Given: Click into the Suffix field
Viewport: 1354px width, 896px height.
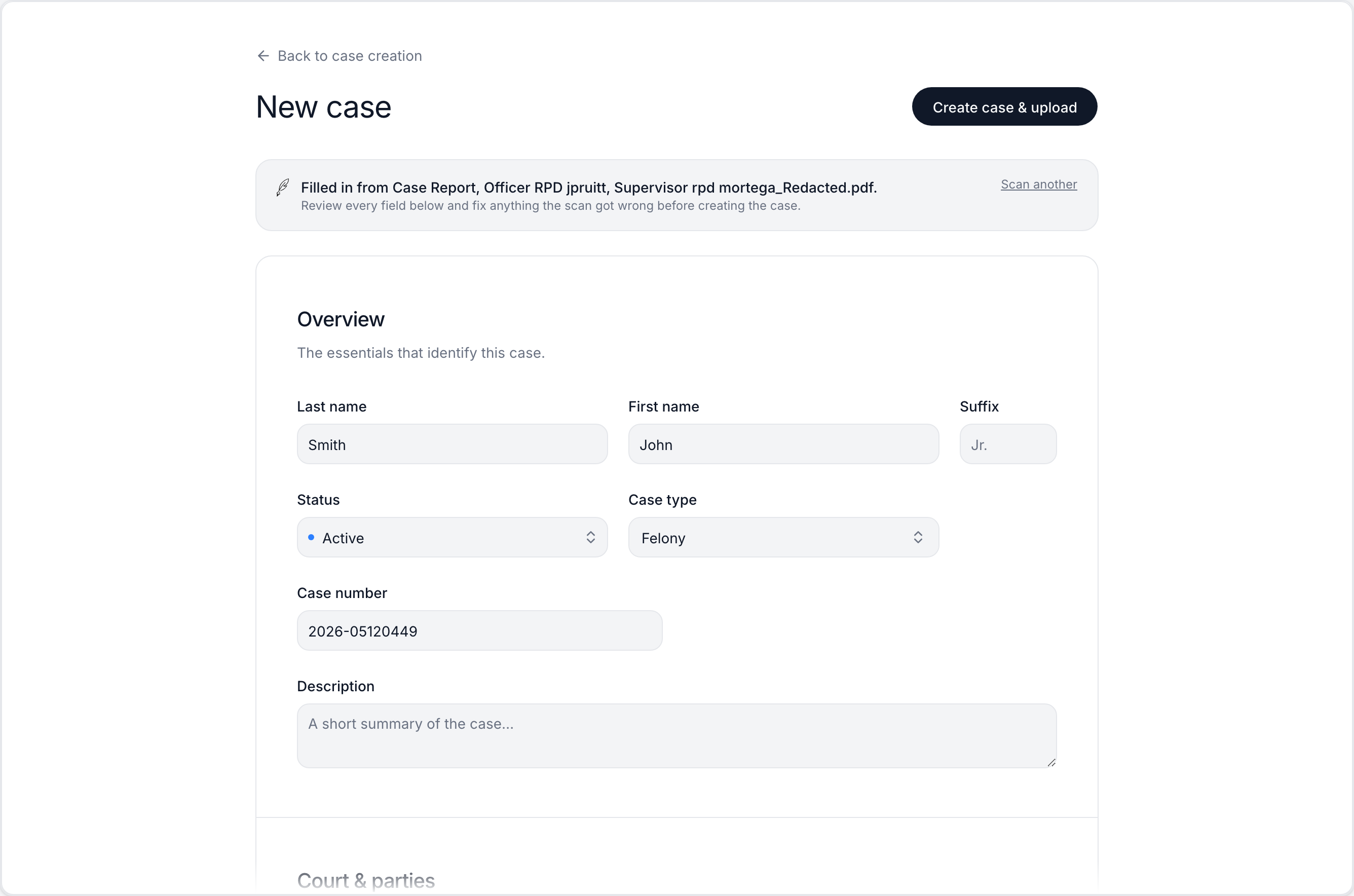Looking at the screenshot, I should 1008,444.
